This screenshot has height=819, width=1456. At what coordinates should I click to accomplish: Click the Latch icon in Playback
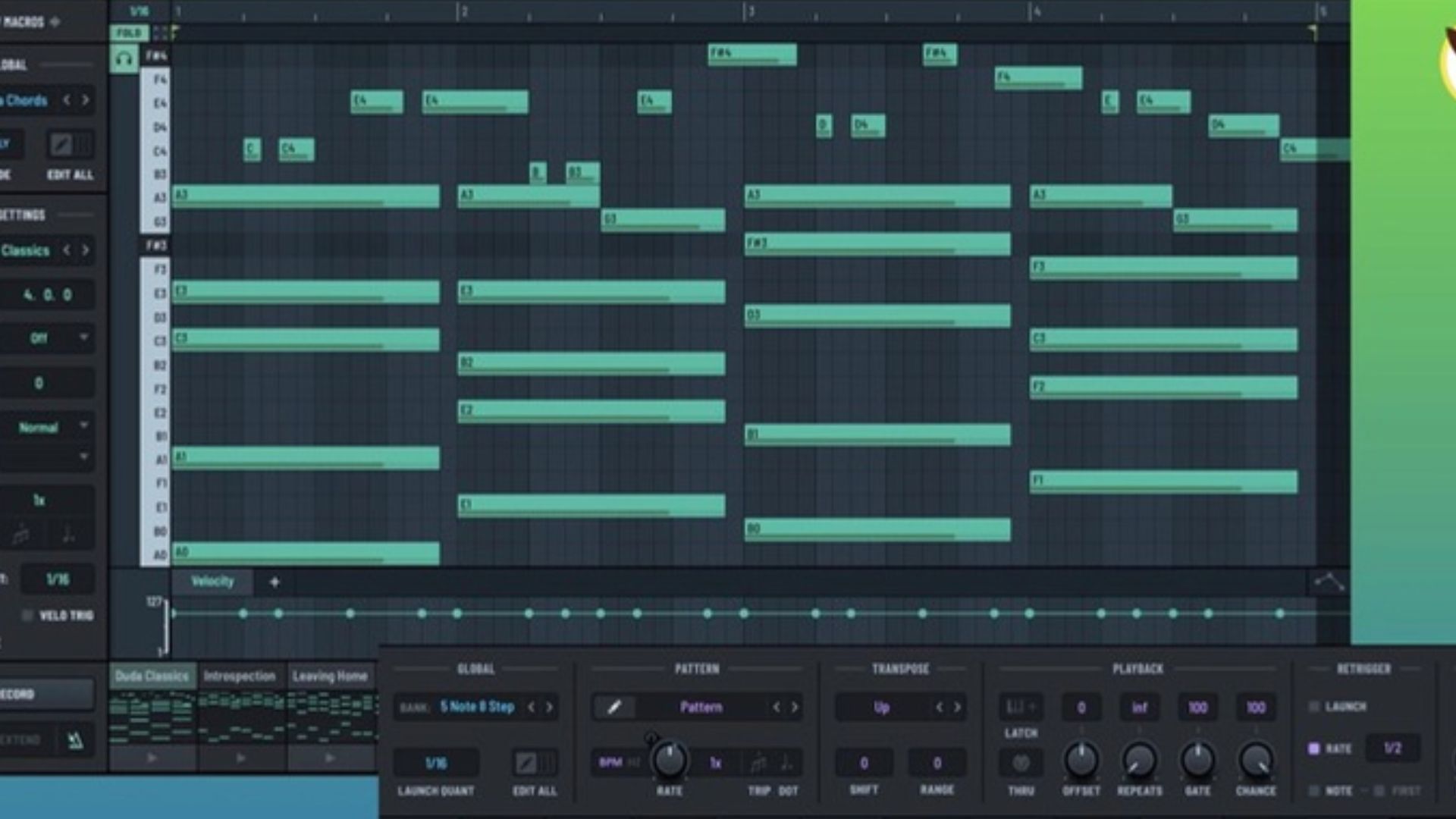[1020, 708]
